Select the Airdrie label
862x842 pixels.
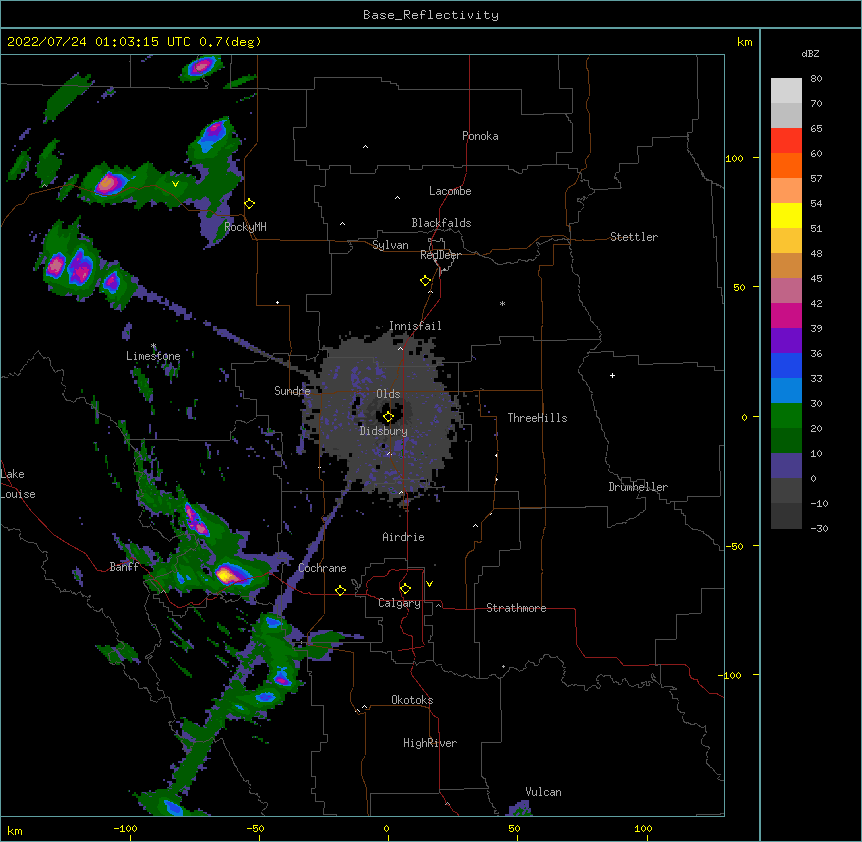point(404,537)
